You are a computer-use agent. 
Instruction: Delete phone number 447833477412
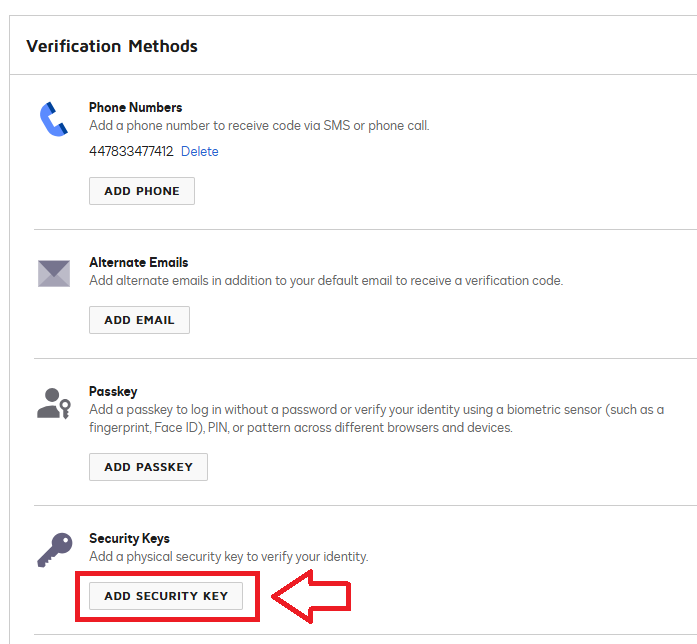(x=199, y=151)
